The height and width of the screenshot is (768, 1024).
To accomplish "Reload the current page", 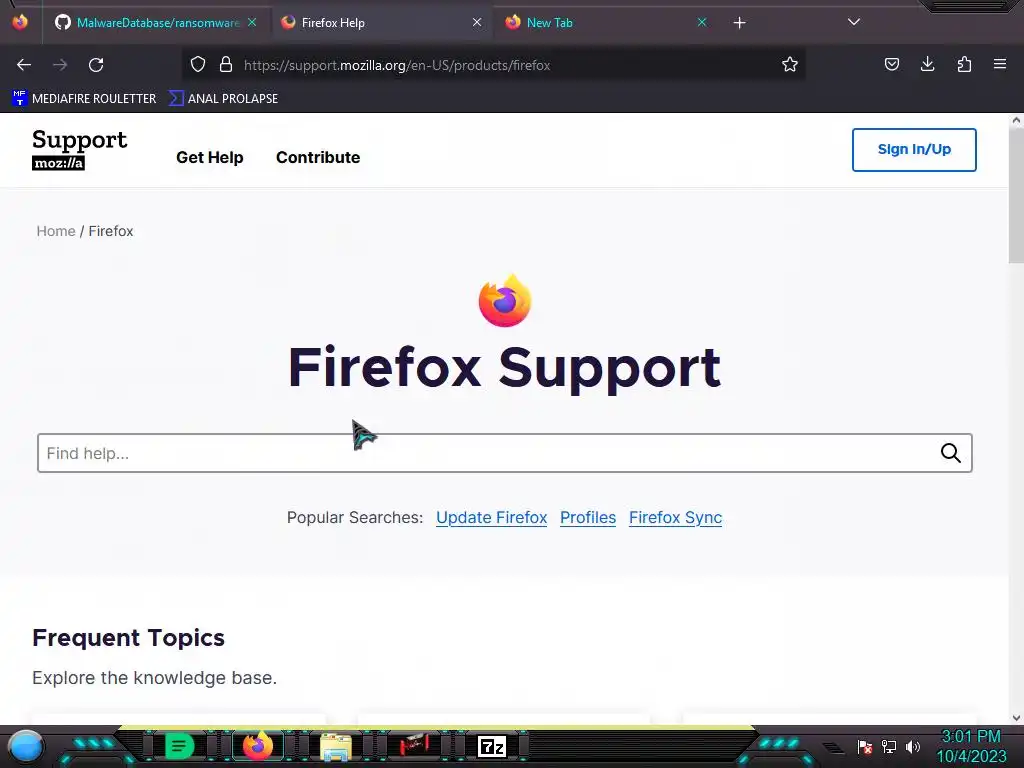I will (x=96, y=65).
